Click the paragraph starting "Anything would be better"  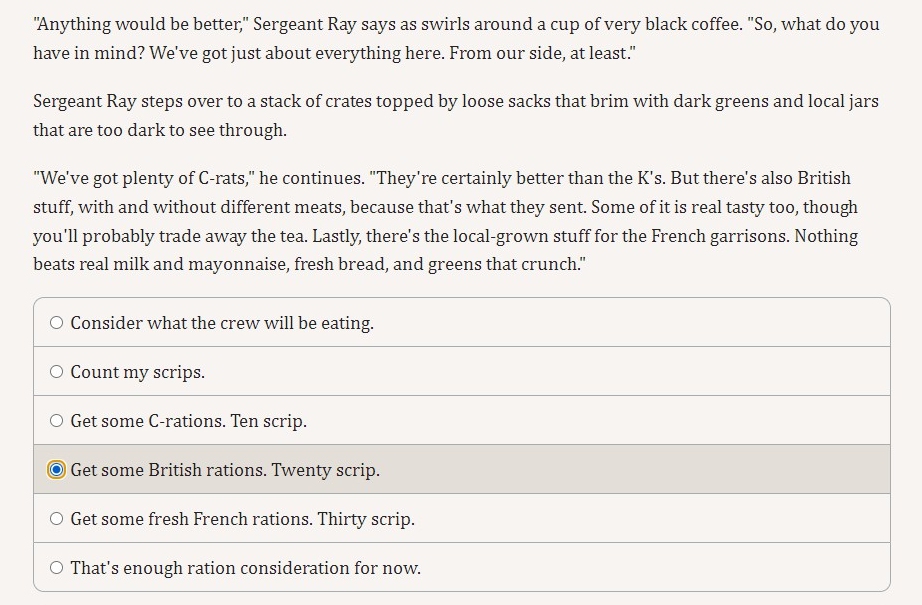456,38
